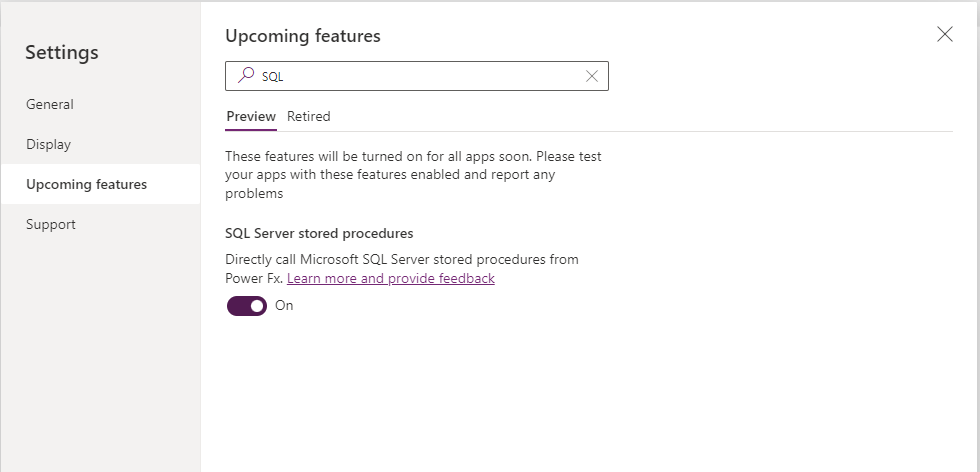980x472 pixels.
Task: Click the SQL Server stored procedures heading
Action: coord(319,233)
